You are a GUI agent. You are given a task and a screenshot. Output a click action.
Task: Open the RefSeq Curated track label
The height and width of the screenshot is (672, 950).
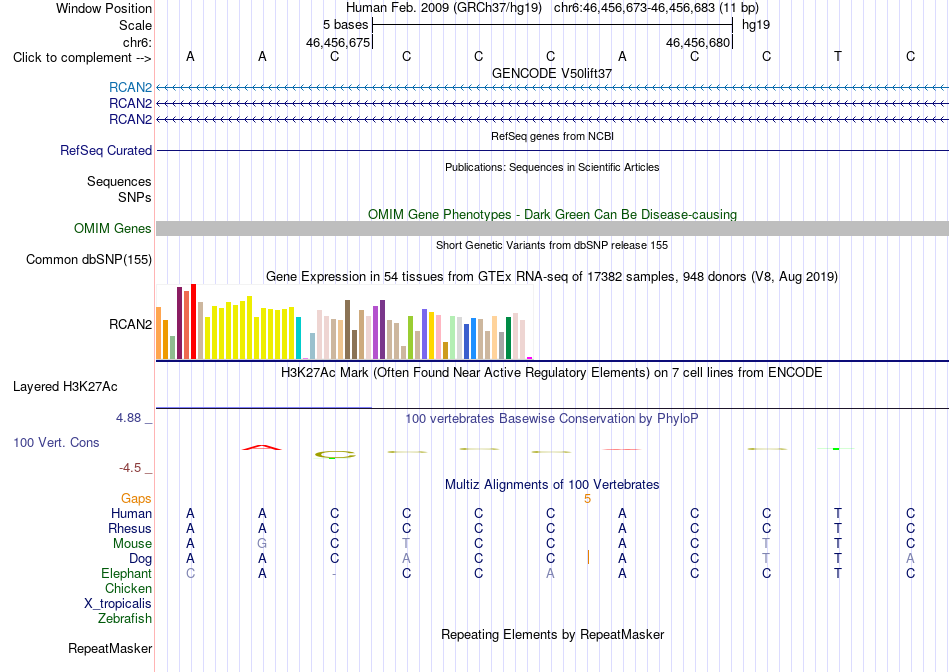[x=106, y=150]
